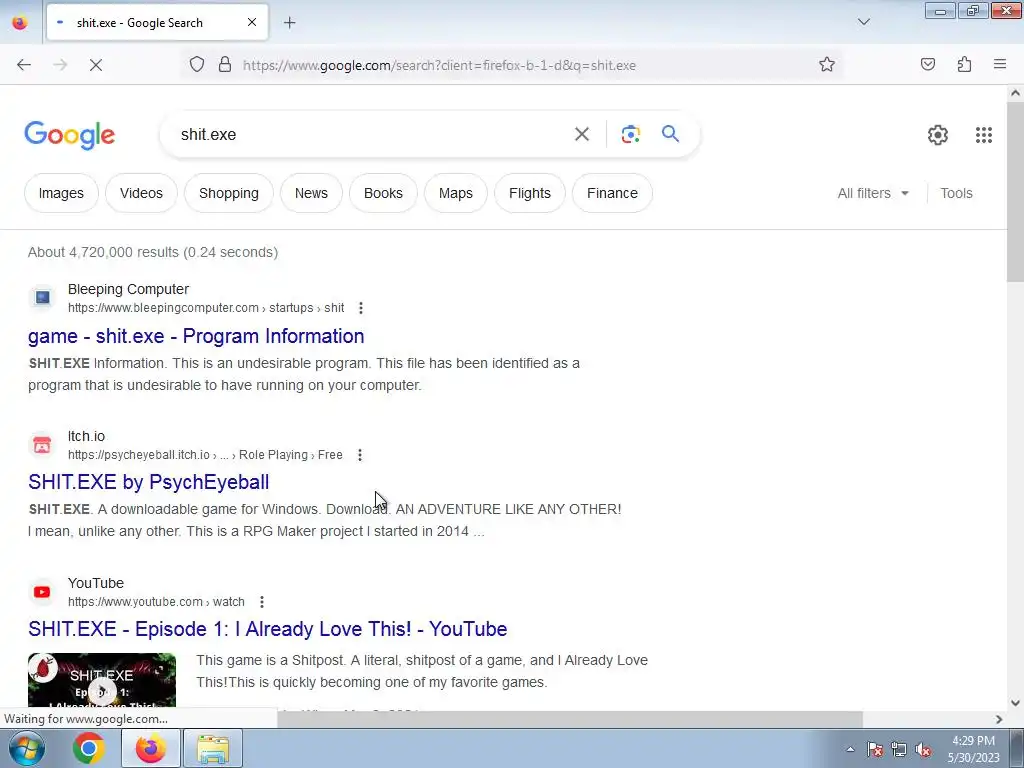Click the 'About 4,720,000 results' text

(x=153, y=253)
